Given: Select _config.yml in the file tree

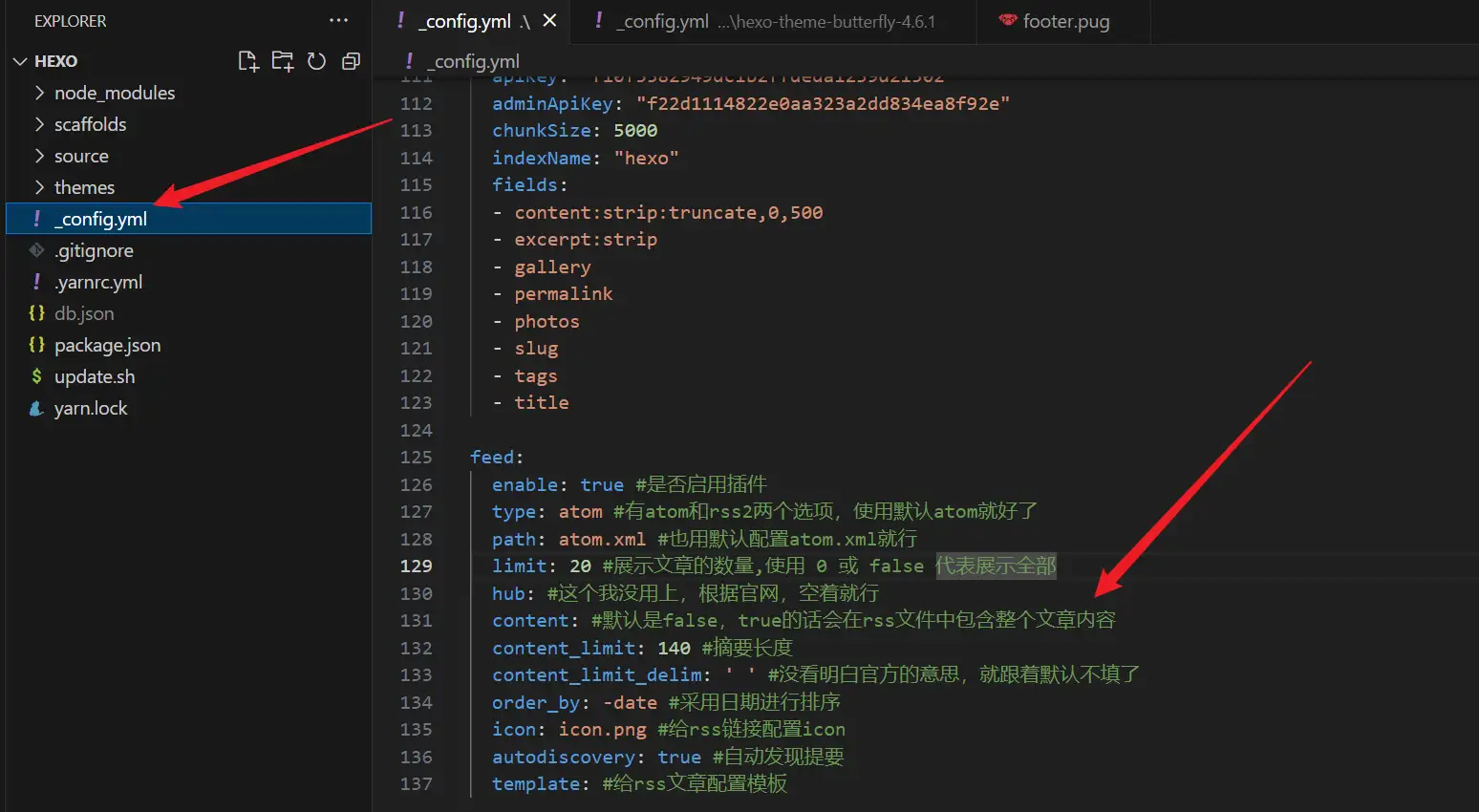Looking at the screenshot, I should [x=100, y=219].
